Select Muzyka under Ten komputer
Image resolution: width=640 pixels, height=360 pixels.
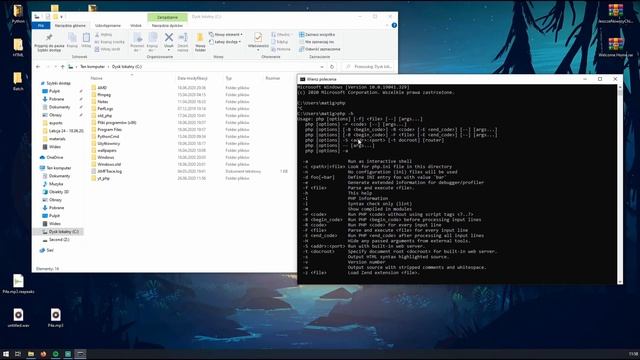53,184
